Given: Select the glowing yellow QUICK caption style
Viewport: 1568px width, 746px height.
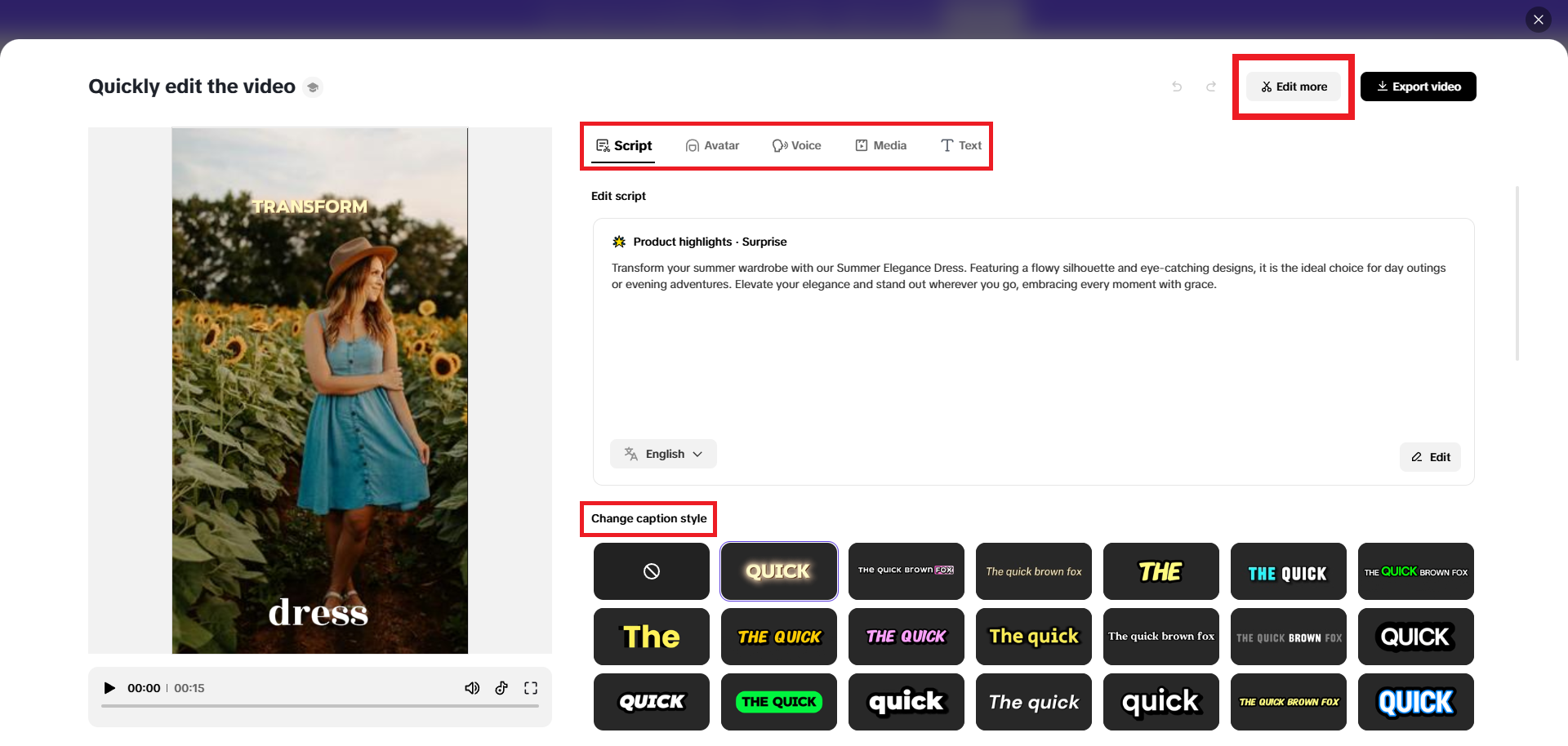Looking at the screenshot, I should point(779,571).
